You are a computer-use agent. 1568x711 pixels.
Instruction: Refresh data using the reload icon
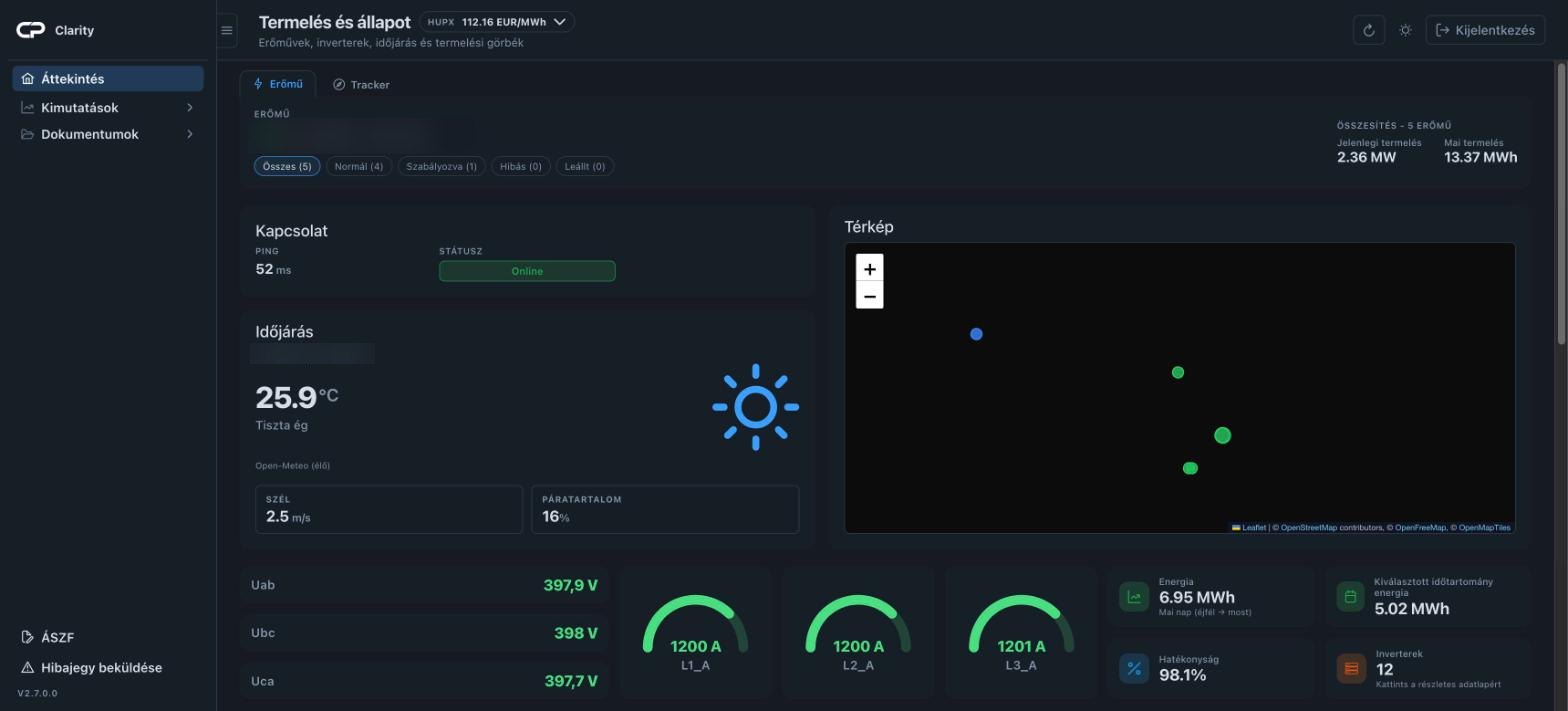(x=1369, y=30)
